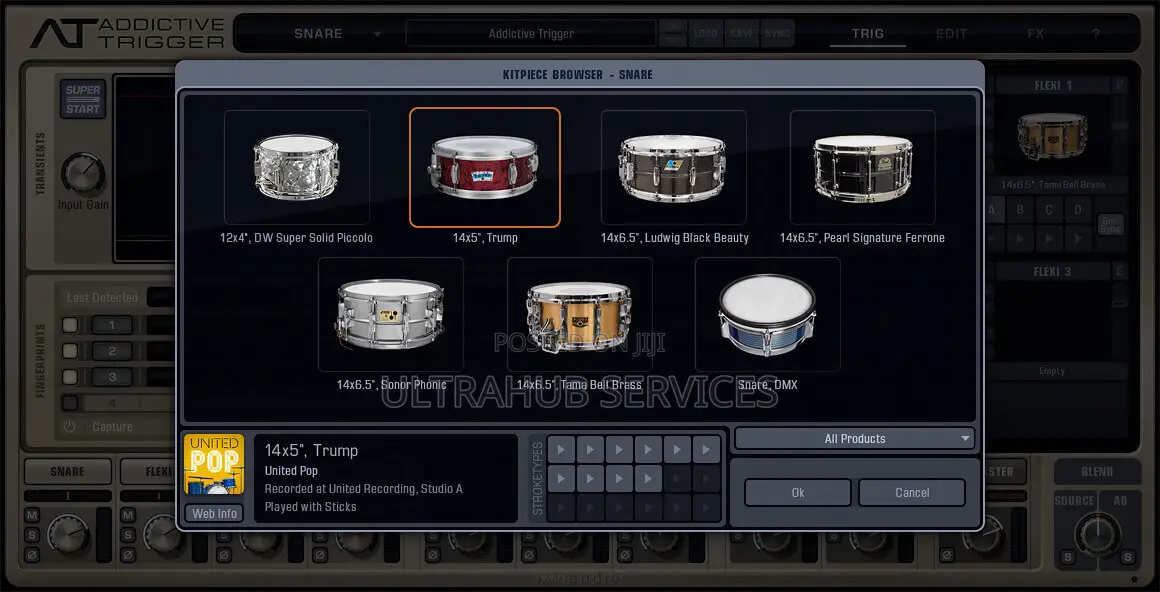The image size is (1160, 592).
Task: Mute the SNARE channel with M button
Action: [32, 515]
